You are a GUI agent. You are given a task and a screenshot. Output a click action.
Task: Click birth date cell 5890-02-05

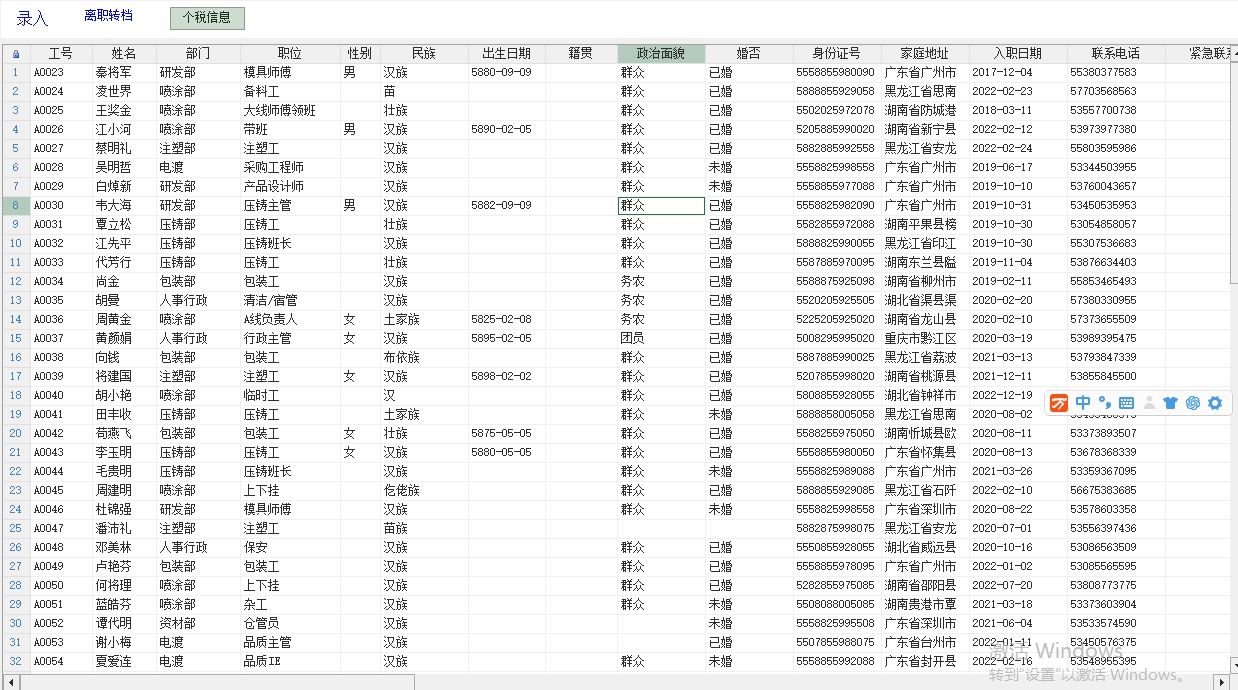click(x=507, y=130)
